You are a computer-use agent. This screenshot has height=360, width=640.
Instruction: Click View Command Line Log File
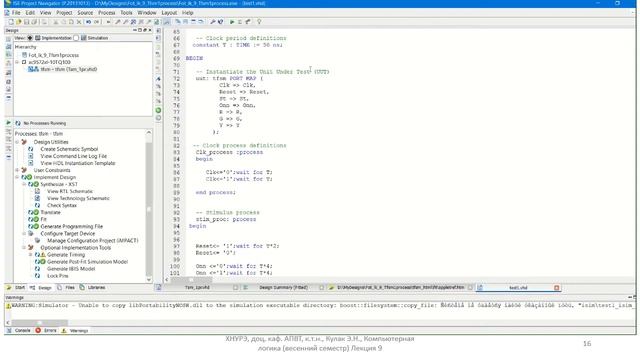point(73,156)
